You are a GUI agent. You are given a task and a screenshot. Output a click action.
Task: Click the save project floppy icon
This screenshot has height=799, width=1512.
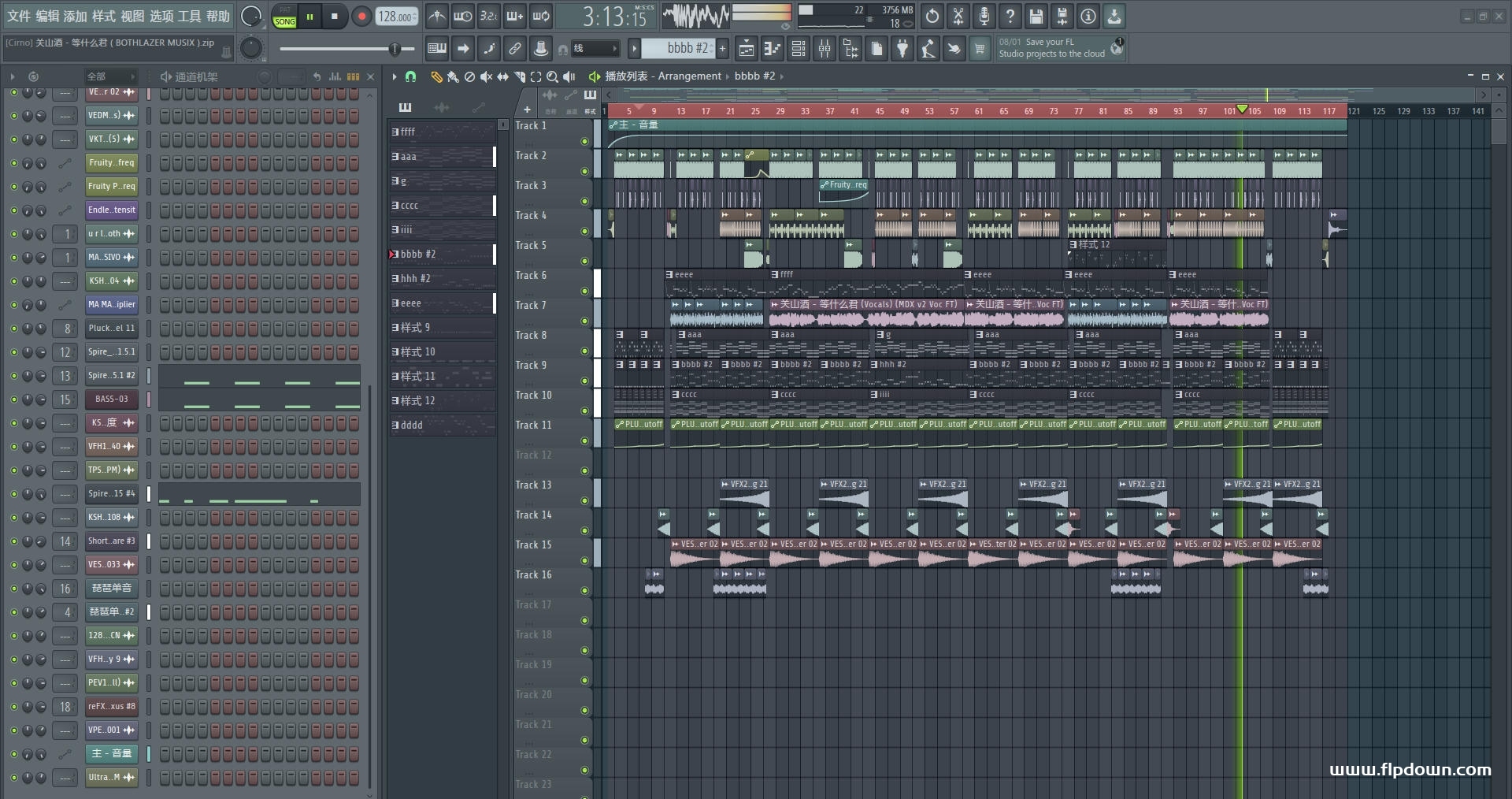coord(1036,16)
